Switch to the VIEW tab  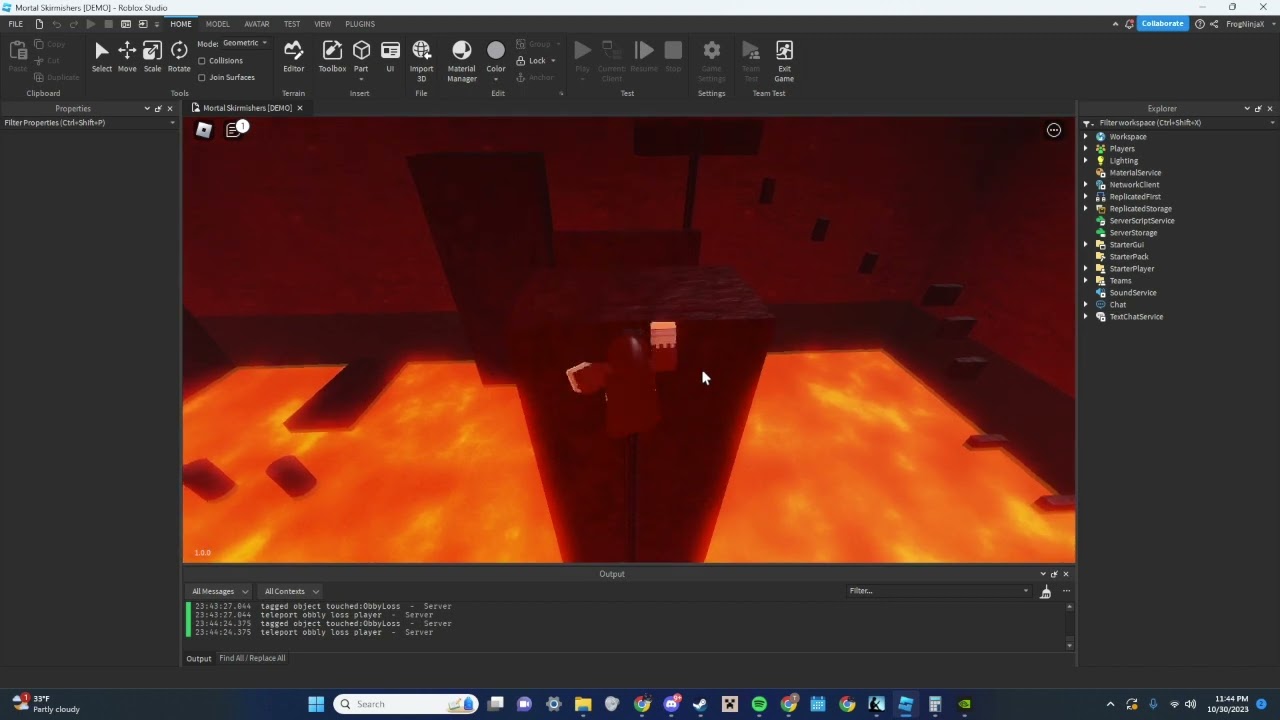322,24
